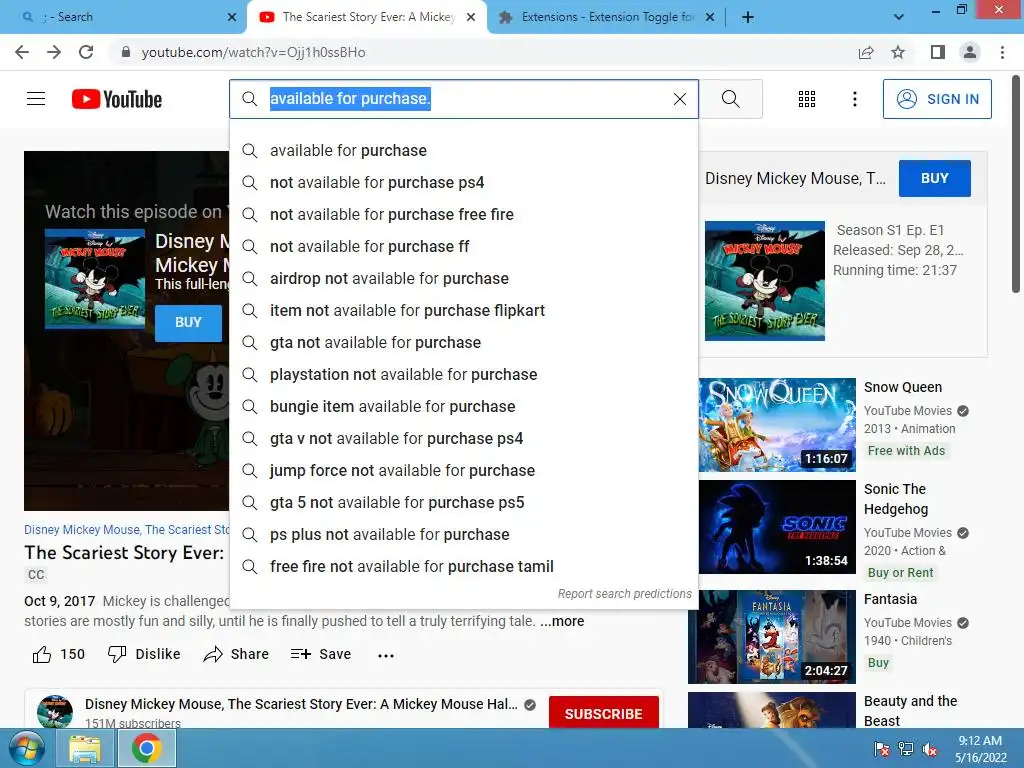Viewport: 1024px width, 768px height.
Task: Open the Snow Queen movie thumbnail
Action: coord(776,424)
